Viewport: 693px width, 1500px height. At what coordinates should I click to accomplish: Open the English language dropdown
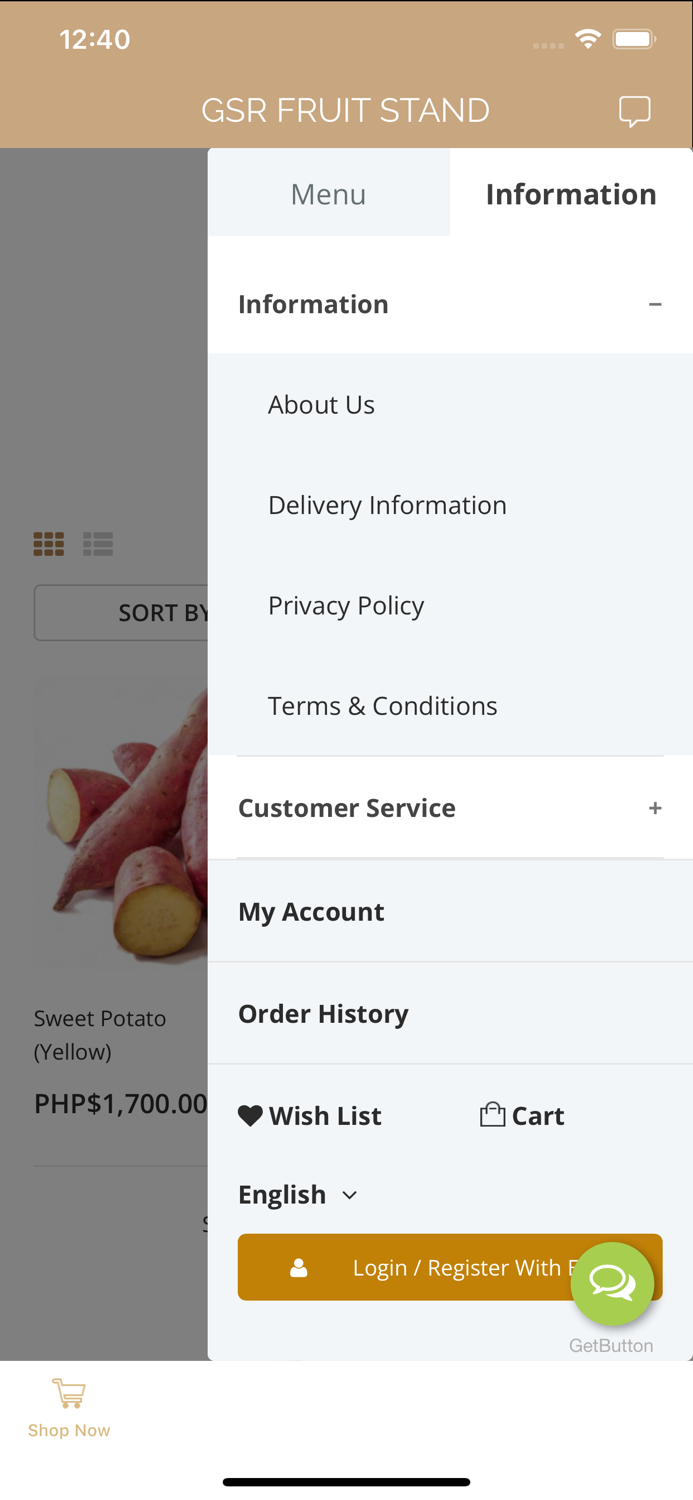coord(298,1195)
